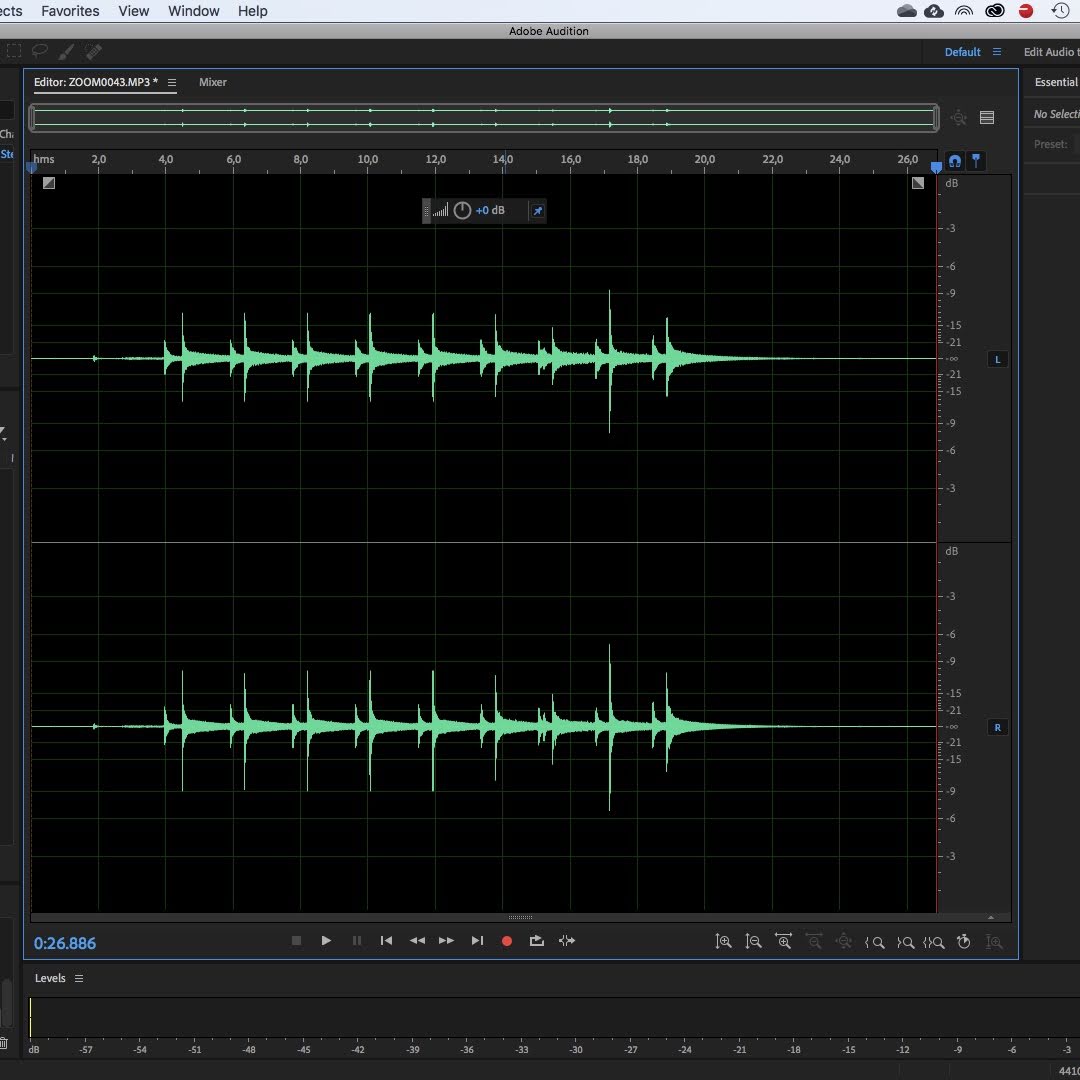This screenshot has height=1080, width=1080.
Task: Open the Window menu in menu bar
Action: [x=193, y=11]
